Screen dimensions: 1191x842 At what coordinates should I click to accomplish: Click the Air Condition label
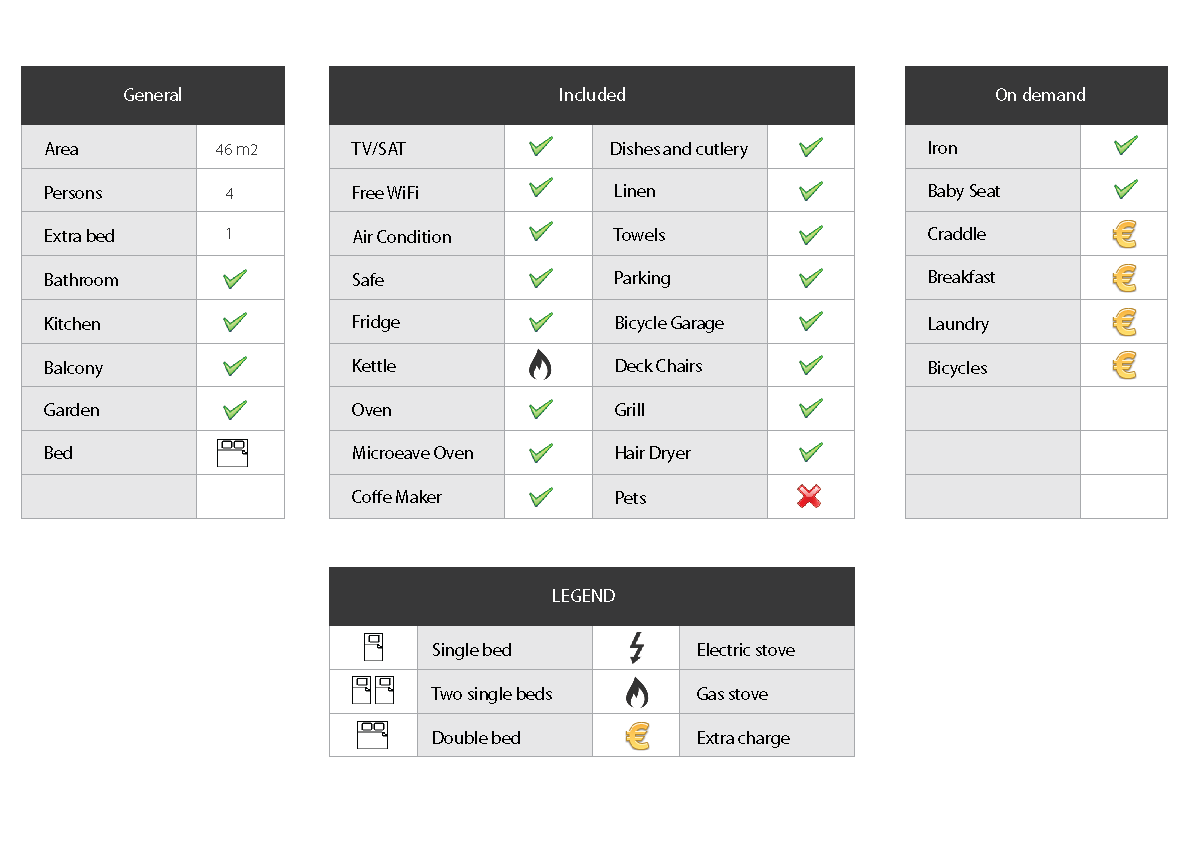pyautogui.click(x=402, y=237)
